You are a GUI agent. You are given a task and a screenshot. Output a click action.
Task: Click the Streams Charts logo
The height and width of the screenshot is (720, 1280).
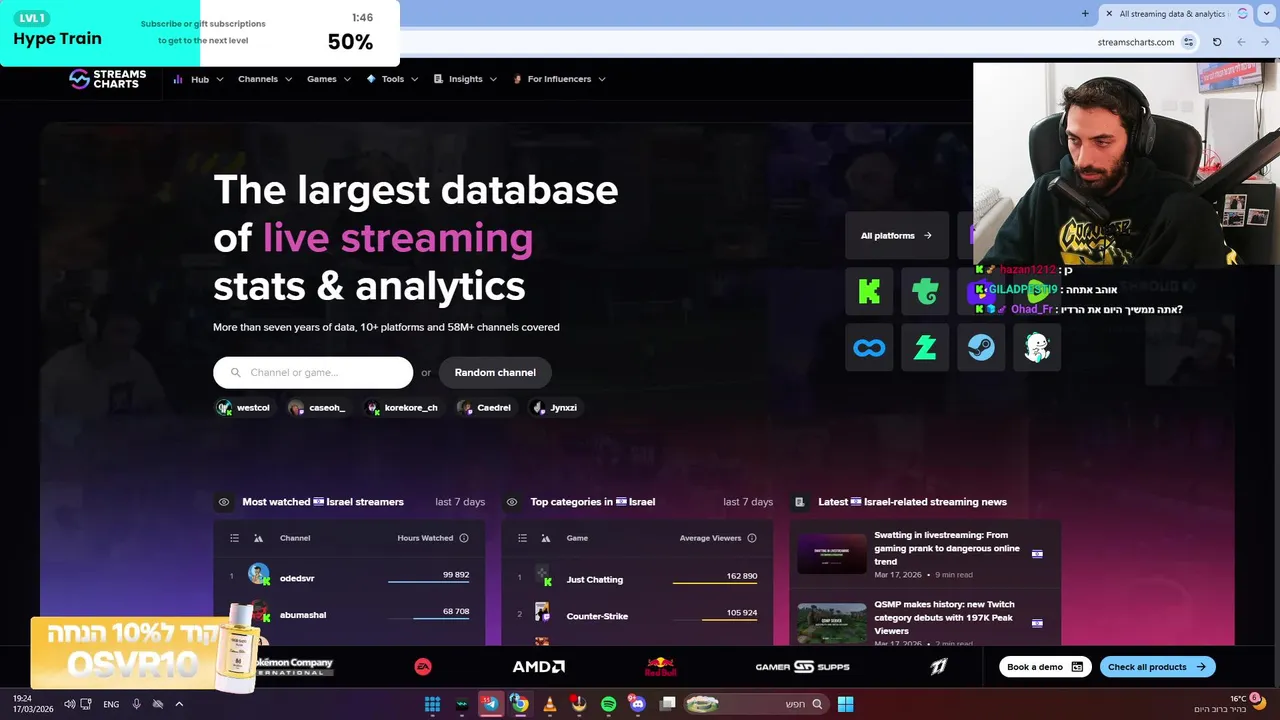107,79
